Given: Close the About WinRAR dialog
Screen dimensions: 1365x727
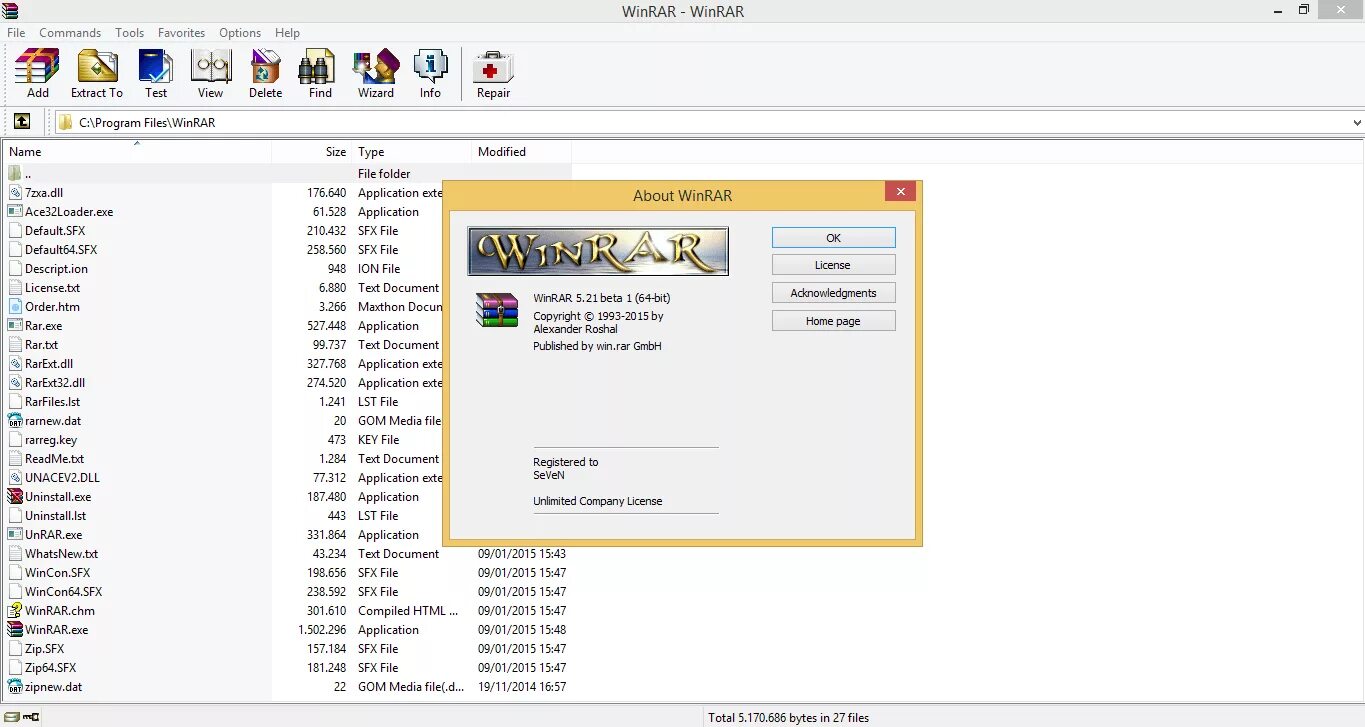Looking at the screenshot, I should click(x=900, y=192).
